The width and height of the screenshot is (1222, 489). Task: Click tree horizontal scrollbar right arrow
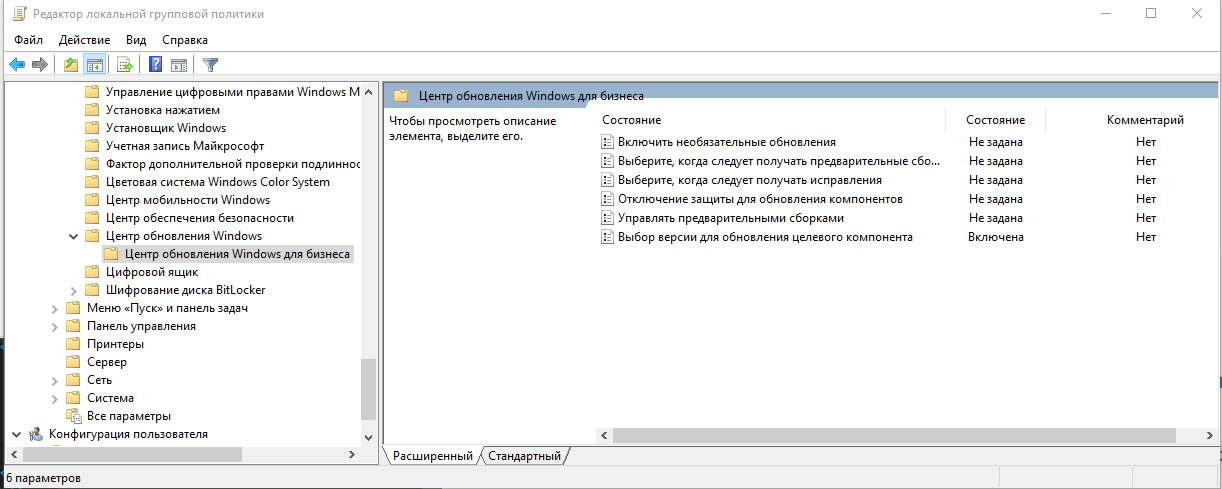(351, 455)
